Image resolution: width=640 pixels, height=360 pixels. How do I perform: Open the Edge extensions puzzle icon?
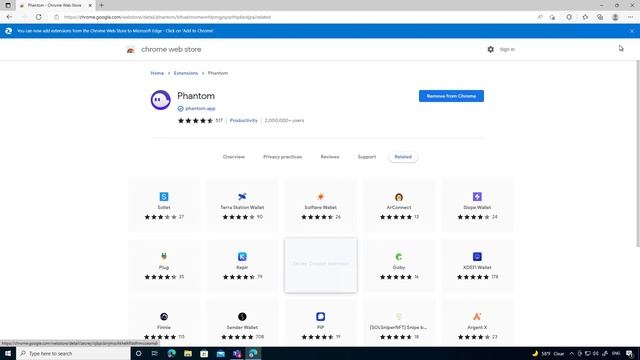(569, 17)
